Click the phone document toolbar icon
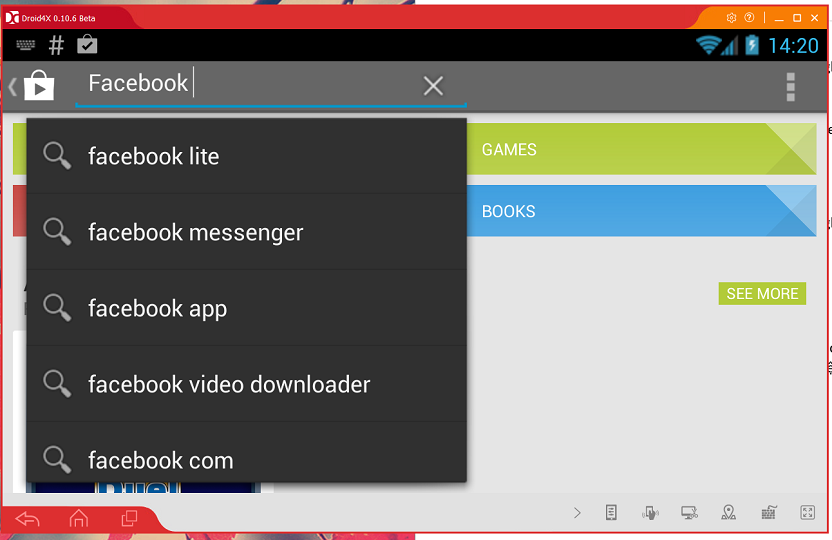Viewport: 832px width, 540px height. 611,512
